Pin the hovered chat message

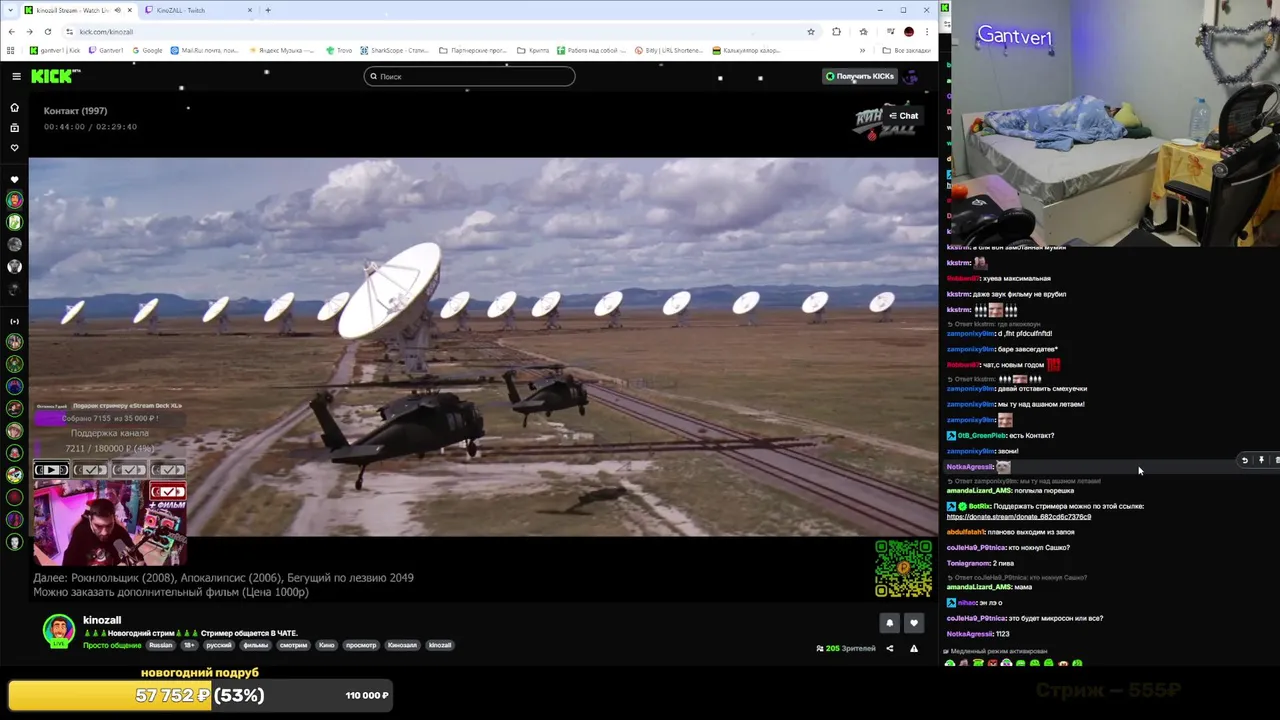click(1262, 461)
